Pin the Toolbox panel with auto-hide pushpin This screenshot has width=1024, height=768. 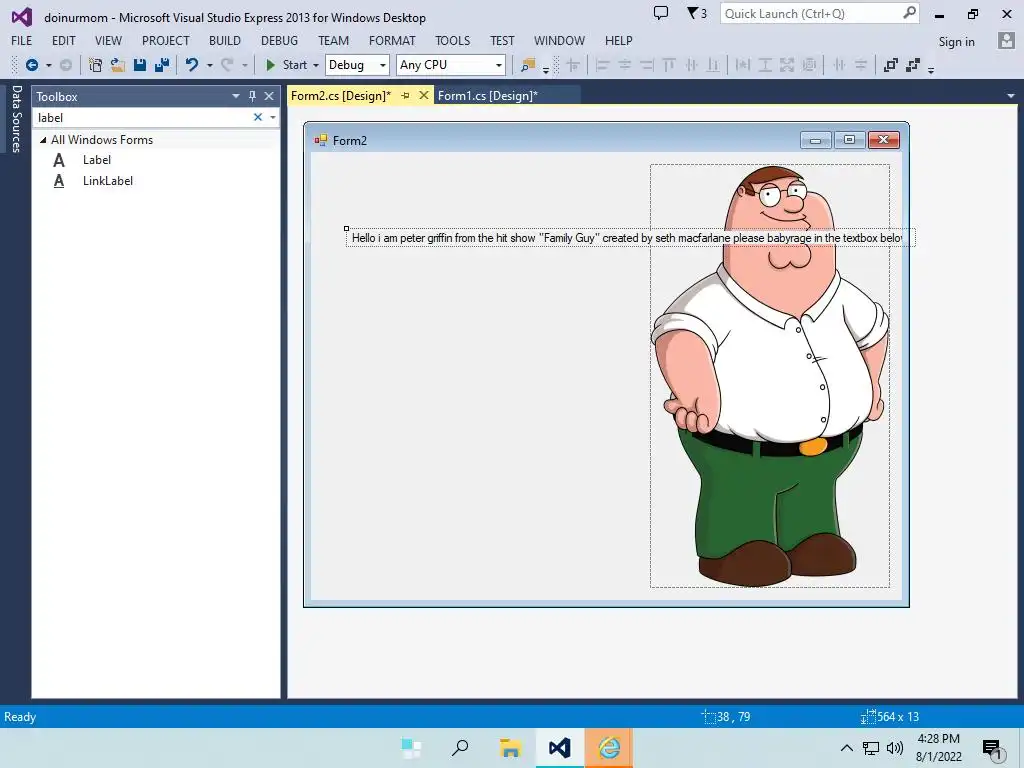(x=252, y=96)
